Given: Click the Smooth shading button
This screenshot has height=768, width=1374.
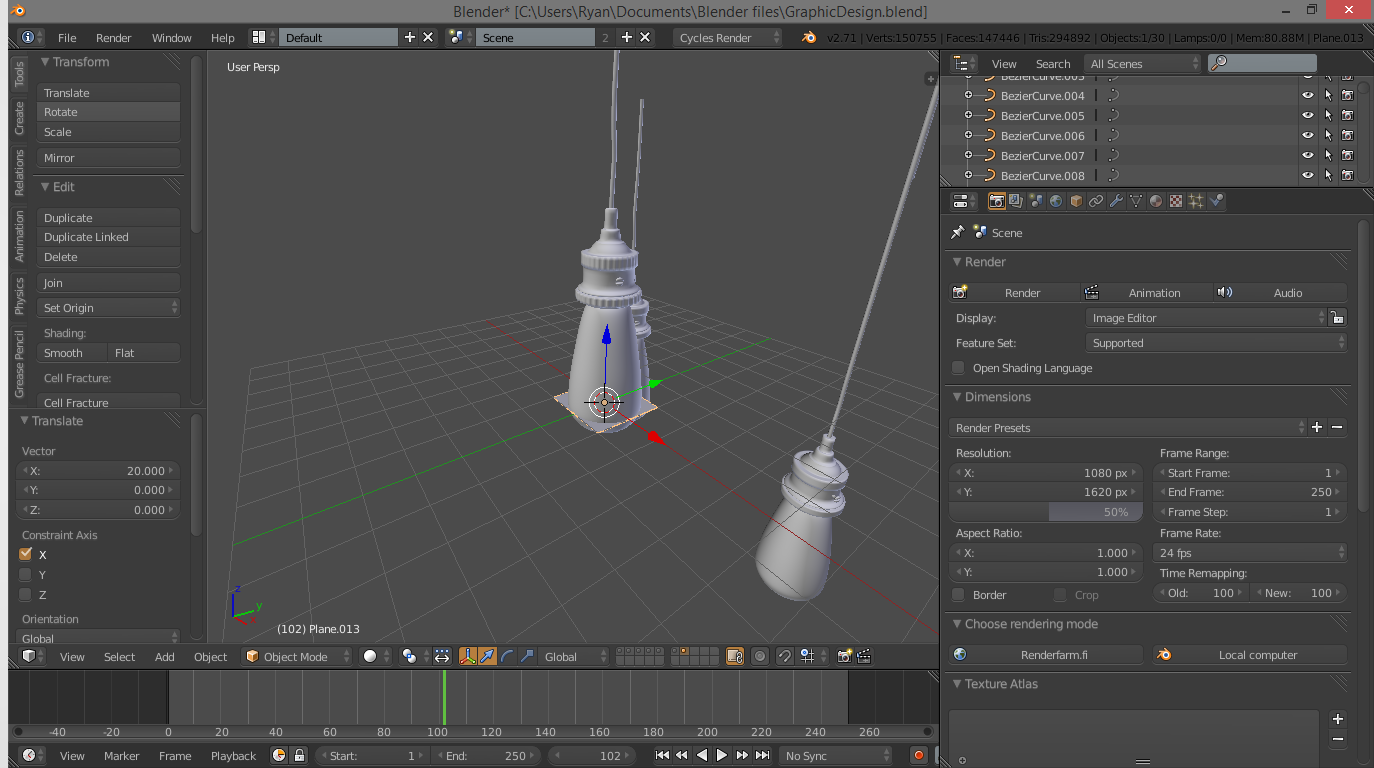Looking at the screenshot, I should (73, 353).
